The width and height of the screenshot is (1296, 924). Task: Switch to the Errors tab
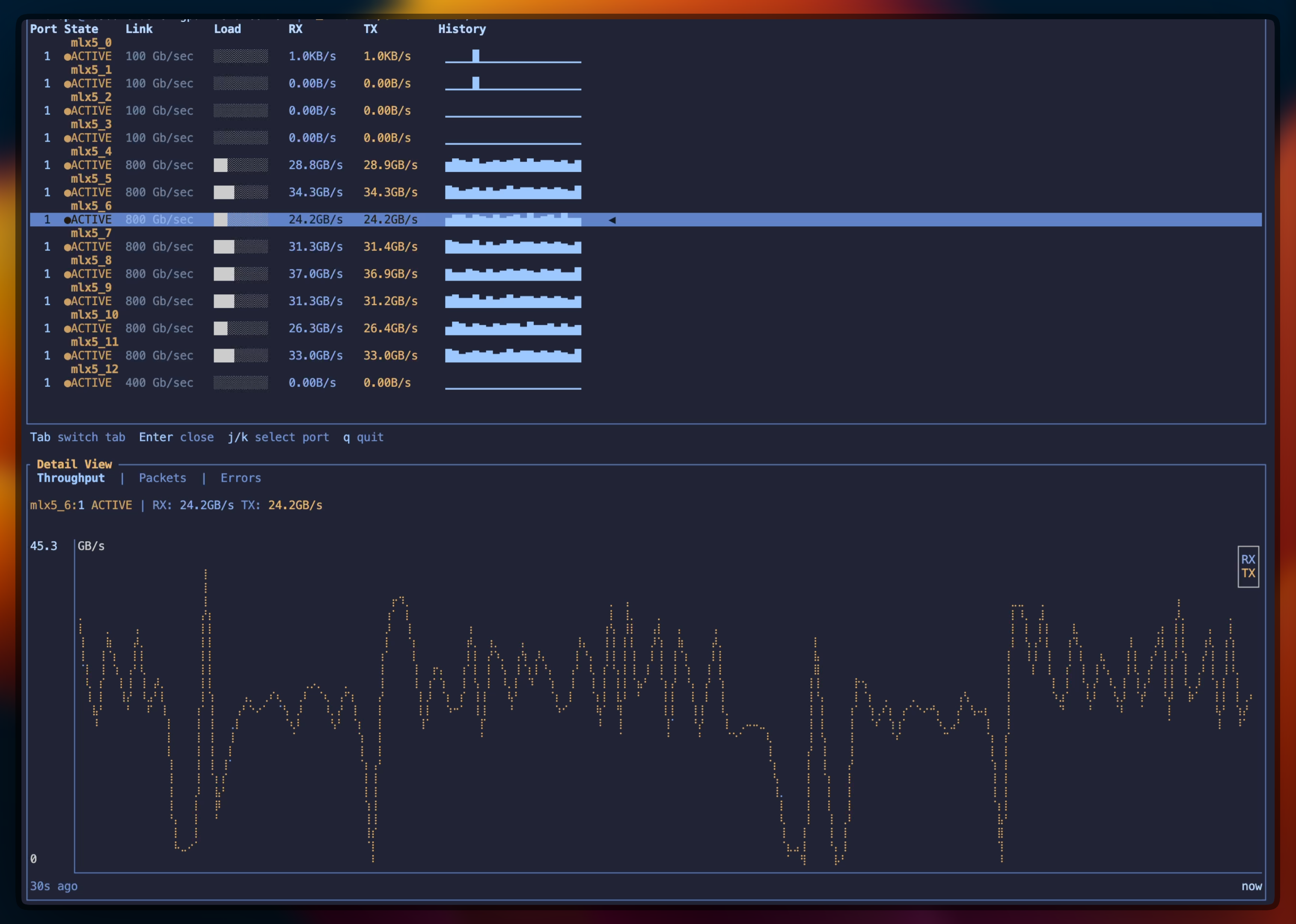[x=241, y=478]
